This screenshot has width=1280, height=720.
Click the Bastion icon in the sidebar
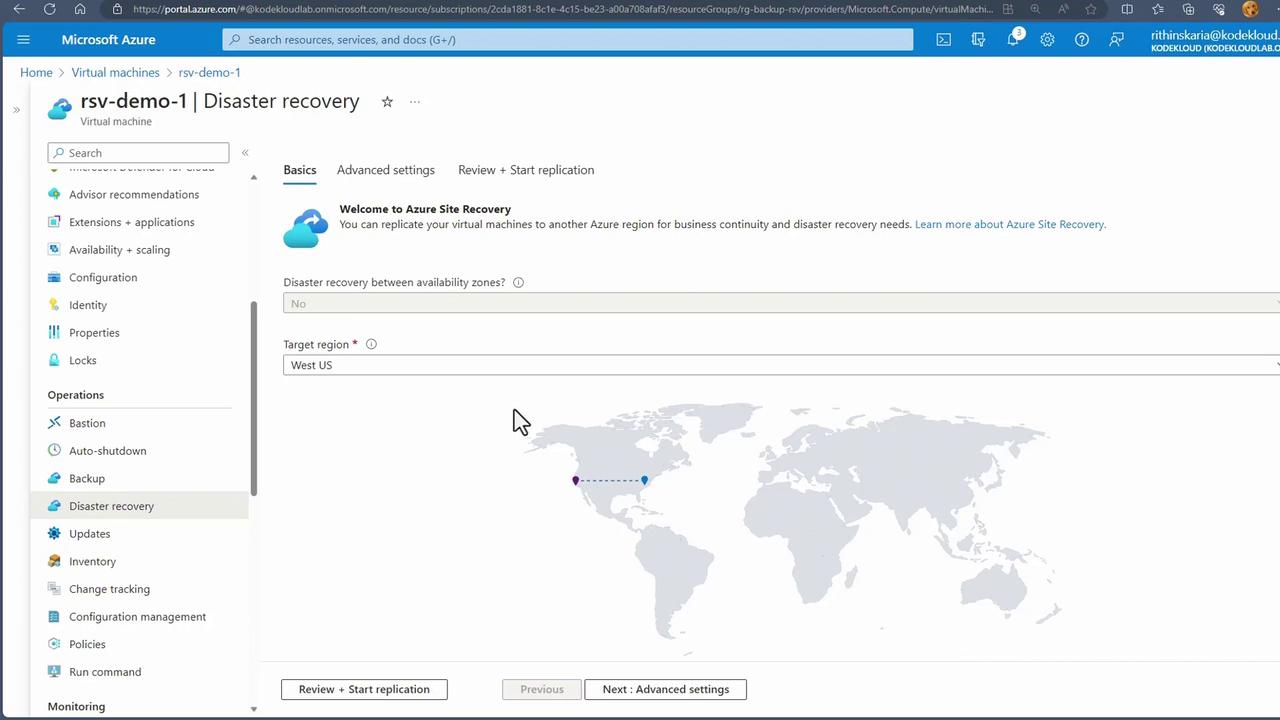pyautogui.click(x=54, y=423)
